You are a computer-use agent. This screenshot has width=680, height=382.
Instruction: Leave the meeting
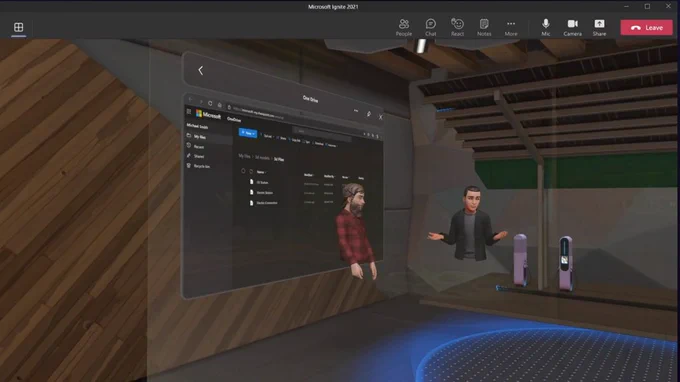coord(646,27)
